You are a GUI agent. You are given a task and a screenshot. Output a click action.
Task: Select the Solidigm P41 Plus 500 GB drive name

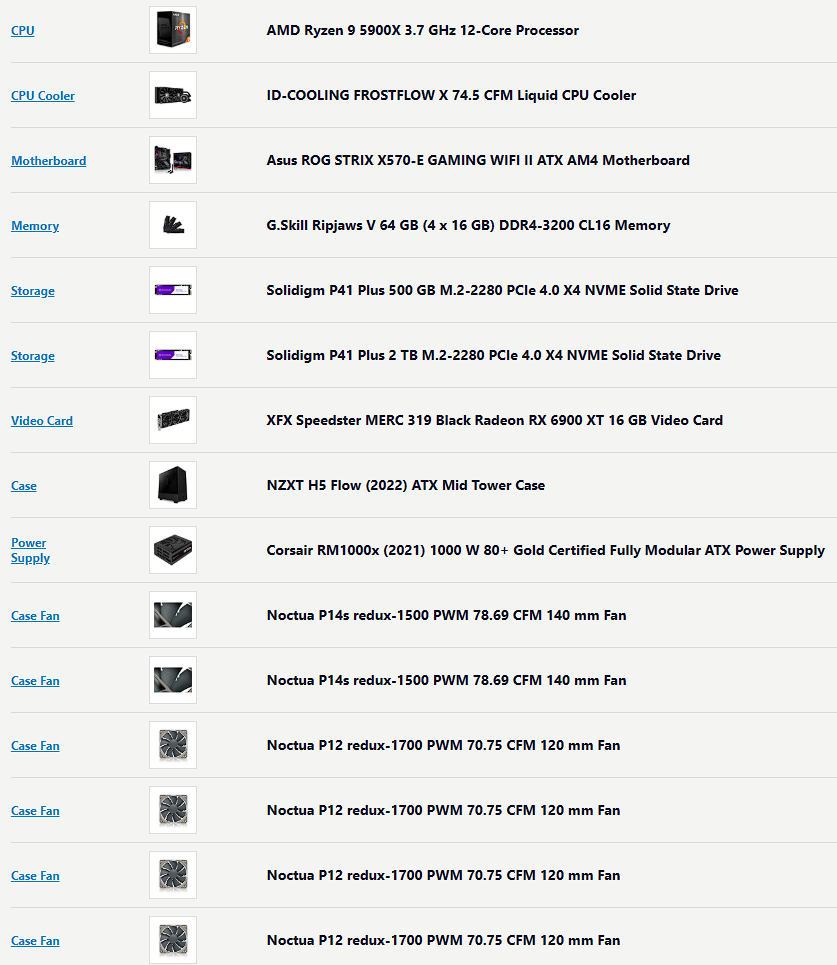coord(502,290)
